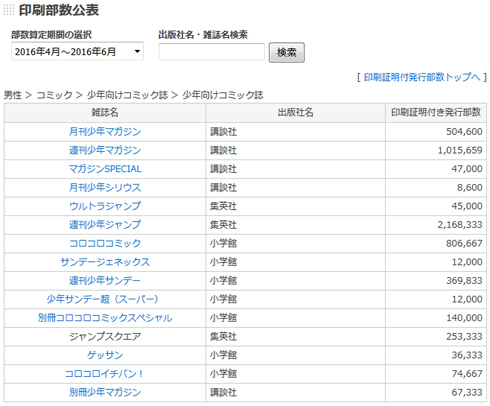The width and height of the screenshot is (490, 406).
Task: Open the 印刷証明付発行部数トップへ link
Action: [x=422, y=77]
